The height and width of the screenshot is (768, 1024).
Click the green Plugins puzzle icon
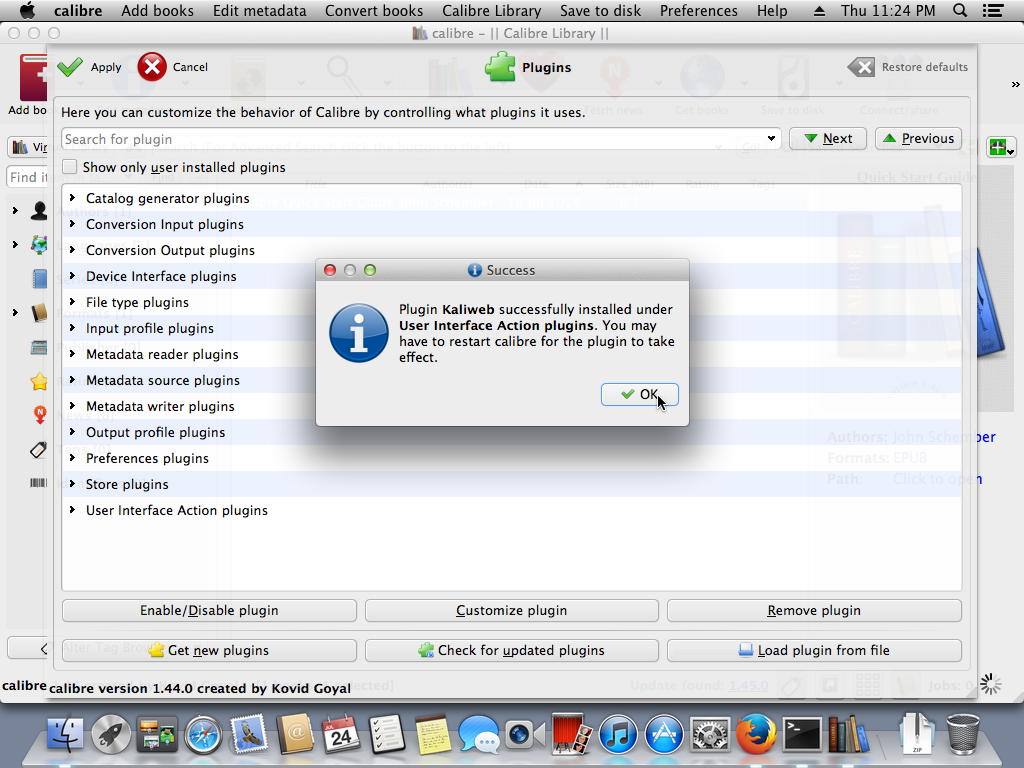(501, 67)
